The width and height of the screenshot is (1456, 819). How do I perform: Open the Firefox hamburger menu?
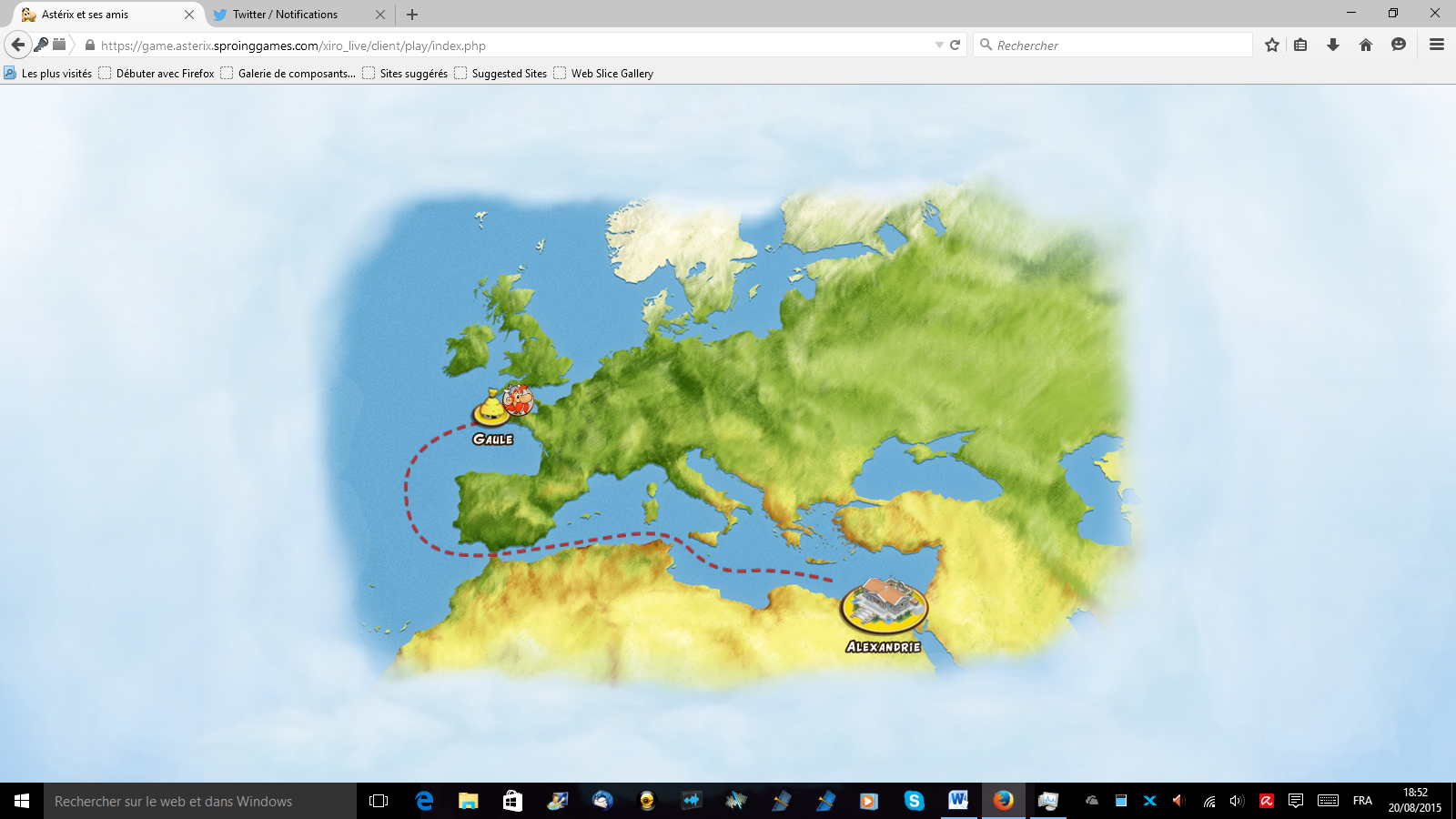click(x=1437, y=45)
